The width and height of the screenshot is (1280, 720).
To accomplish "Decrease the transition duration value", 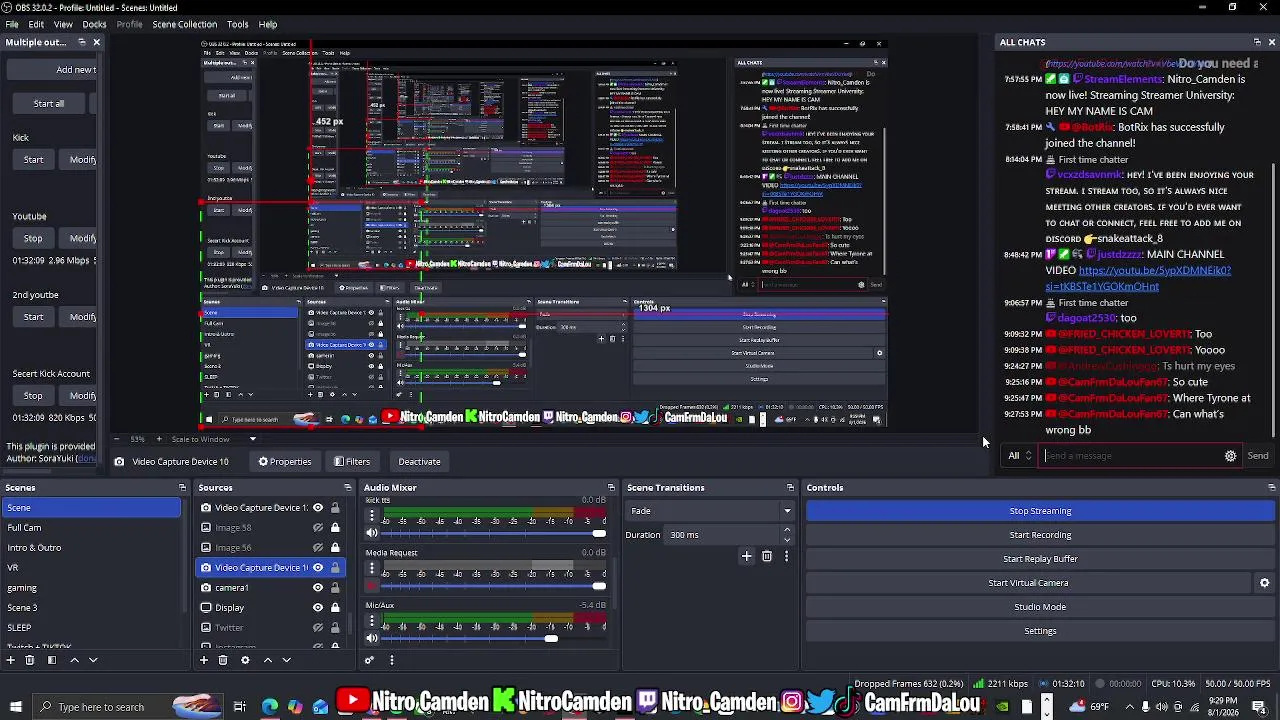I will [x=787, y=539].
